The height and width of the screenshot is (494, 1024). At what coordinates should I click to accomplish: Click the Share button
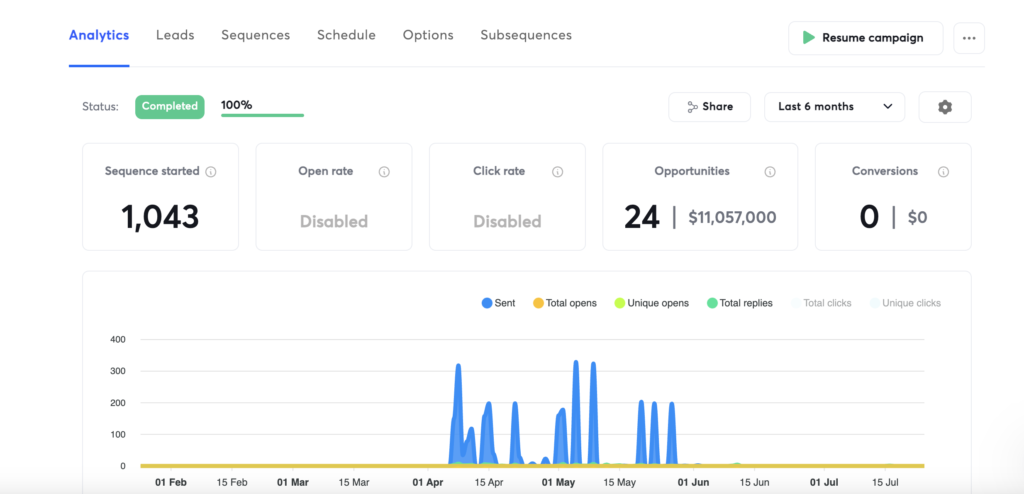(709, 107)
